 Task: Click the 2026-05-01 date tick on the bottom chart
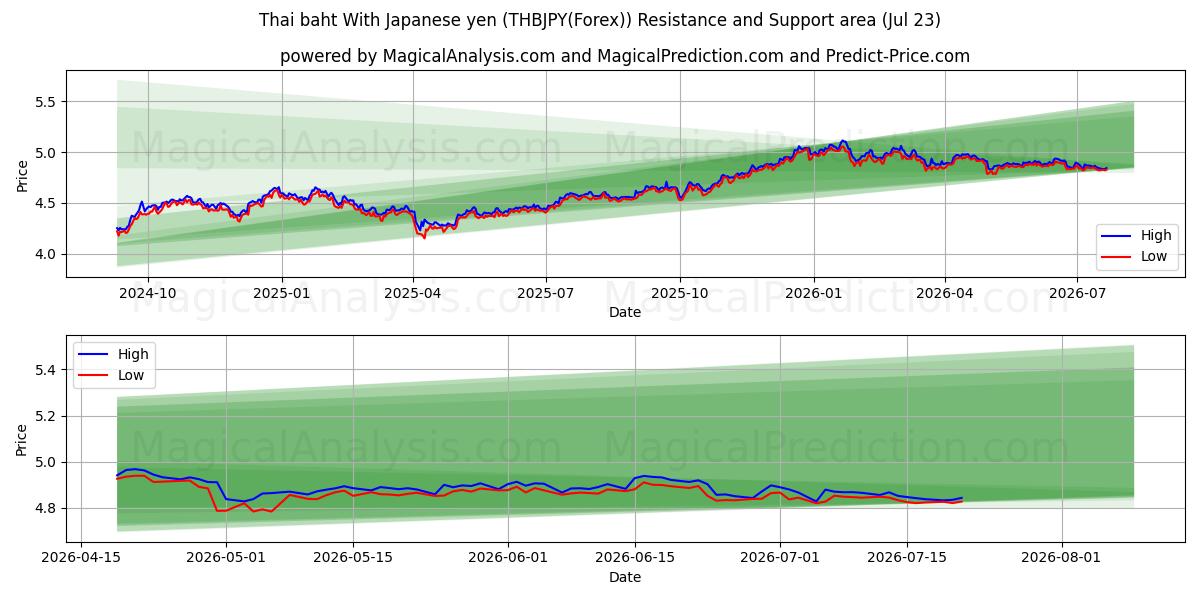tap(226, 558)
